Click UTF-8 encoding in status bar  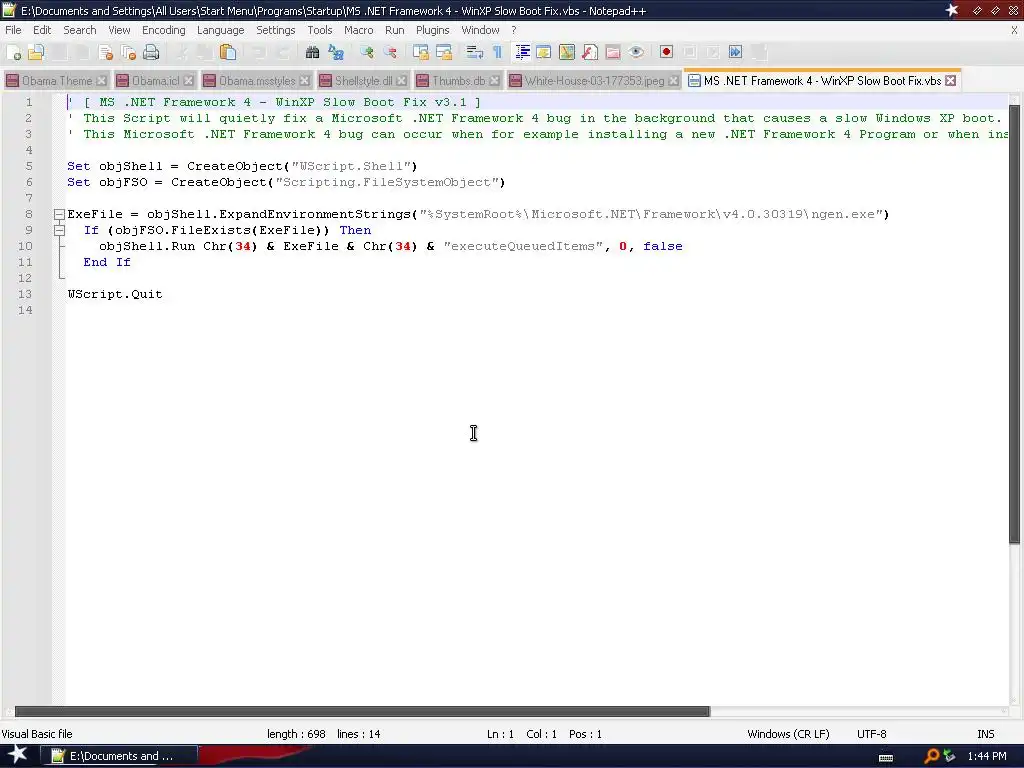pyautogui.click(x=871, y=734)
